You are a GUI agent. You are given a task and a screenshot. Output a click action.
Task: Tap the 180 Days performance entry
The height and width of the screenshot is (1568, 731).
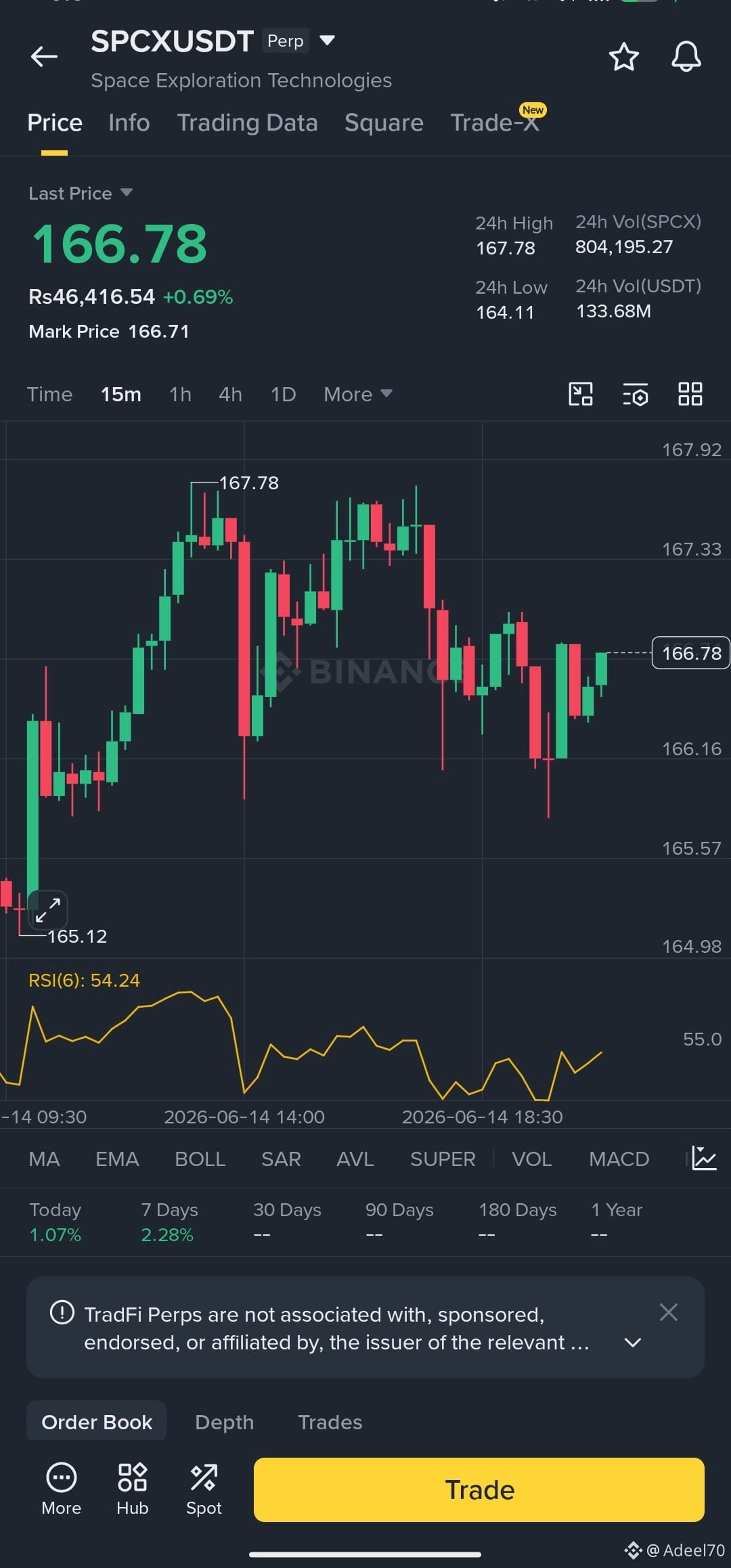click(x=518, y=1222)
